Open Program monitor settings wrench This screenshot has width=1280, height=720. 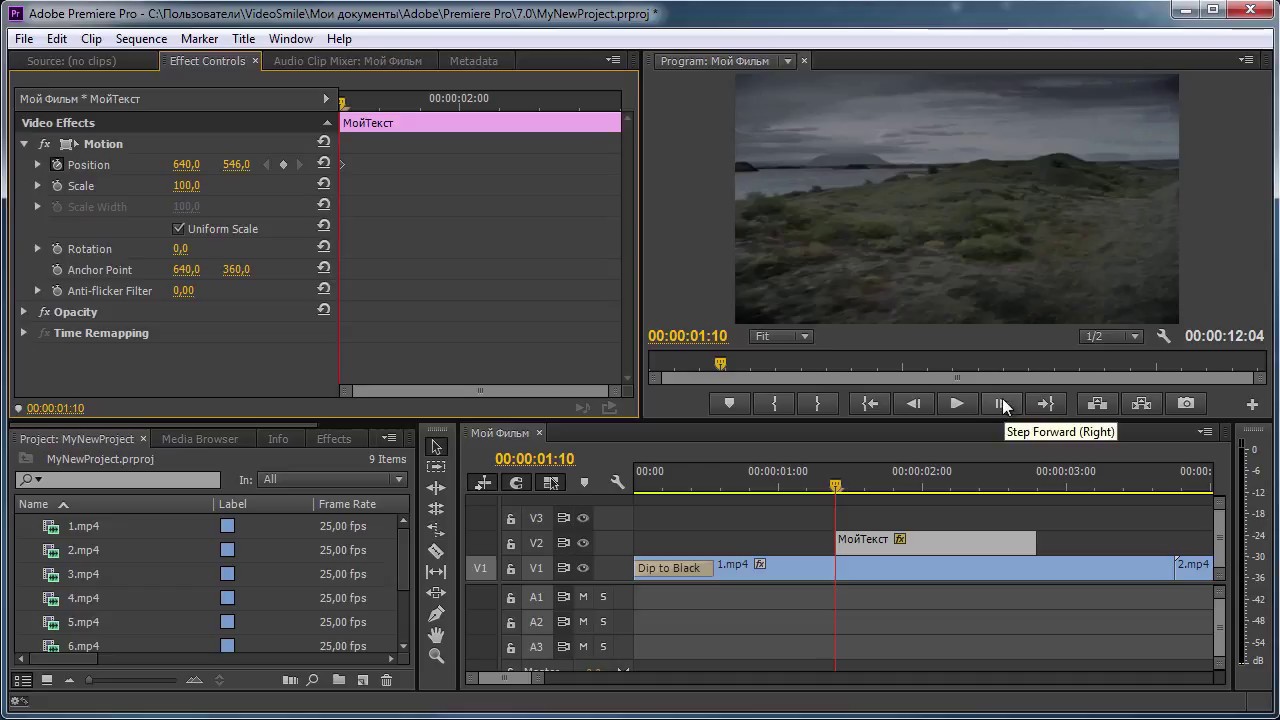coord(1163,336)
